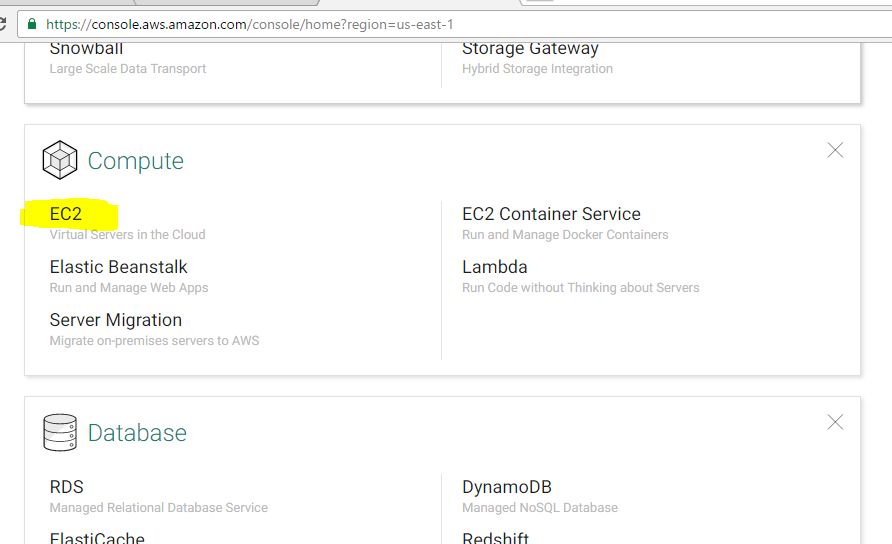Screen dimensions: 892x544
Task: Close the Compute section panel
Action: pos(835,150)
